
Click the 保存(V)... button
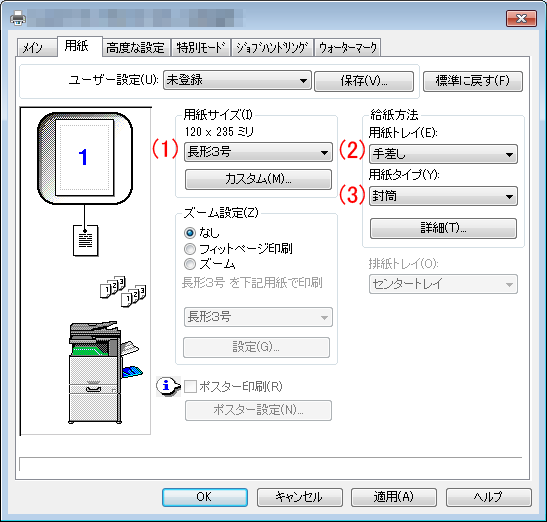[364, 81]
